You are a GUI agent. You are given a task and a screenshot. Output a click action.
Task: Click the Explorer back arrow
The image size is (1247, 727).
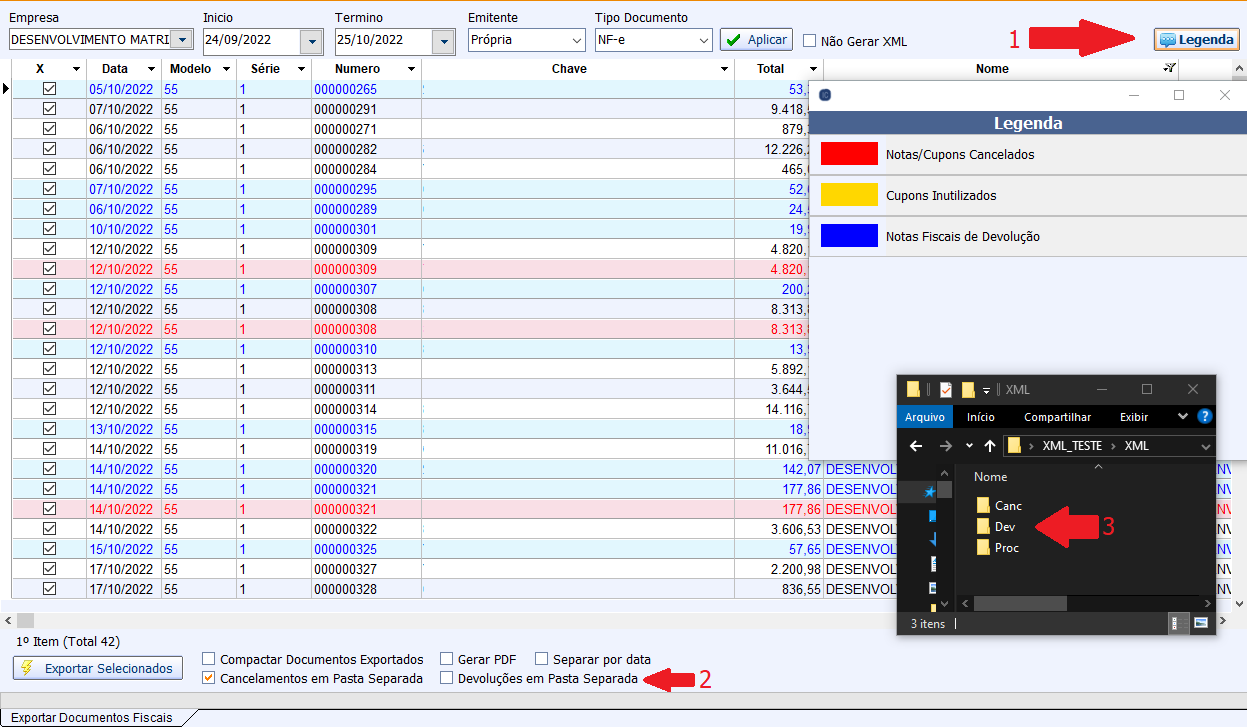(916, 446)
